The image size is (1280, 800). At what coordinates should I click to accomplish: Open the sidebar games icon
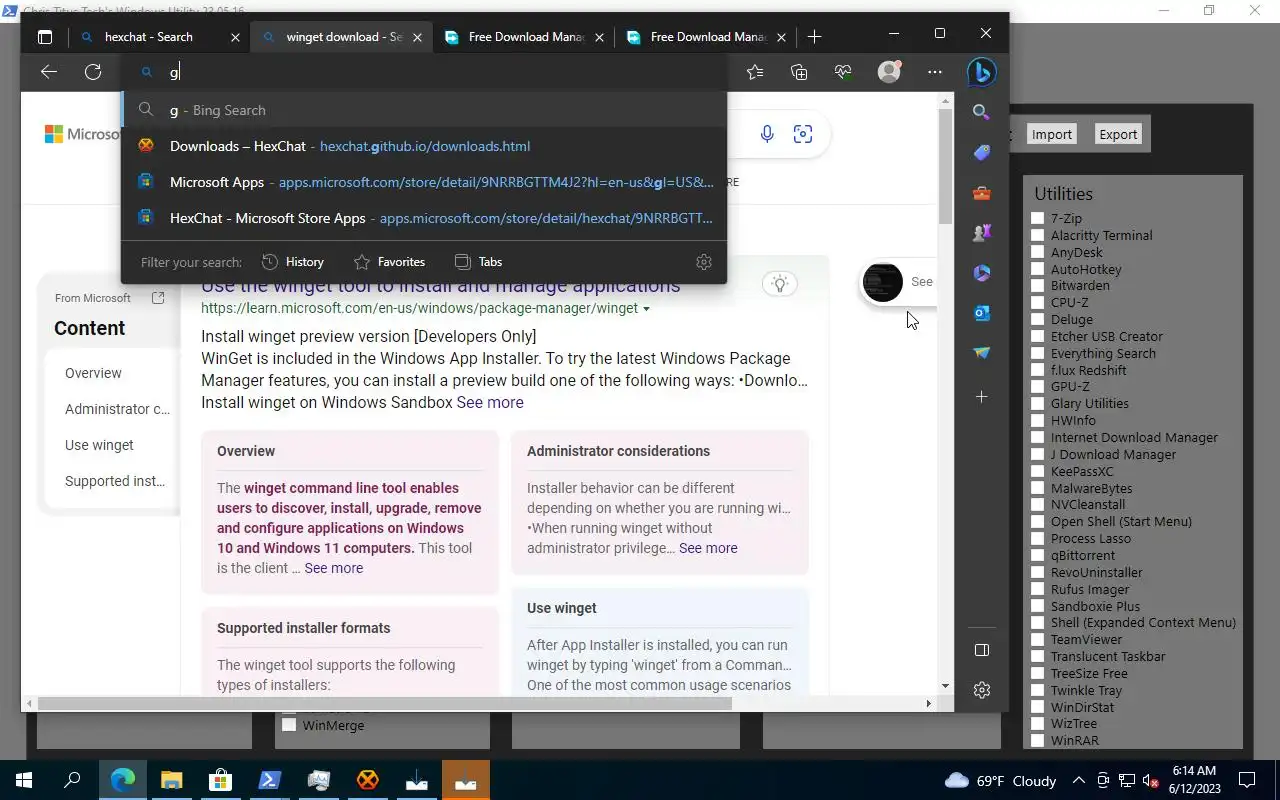(x=981, y=232)
